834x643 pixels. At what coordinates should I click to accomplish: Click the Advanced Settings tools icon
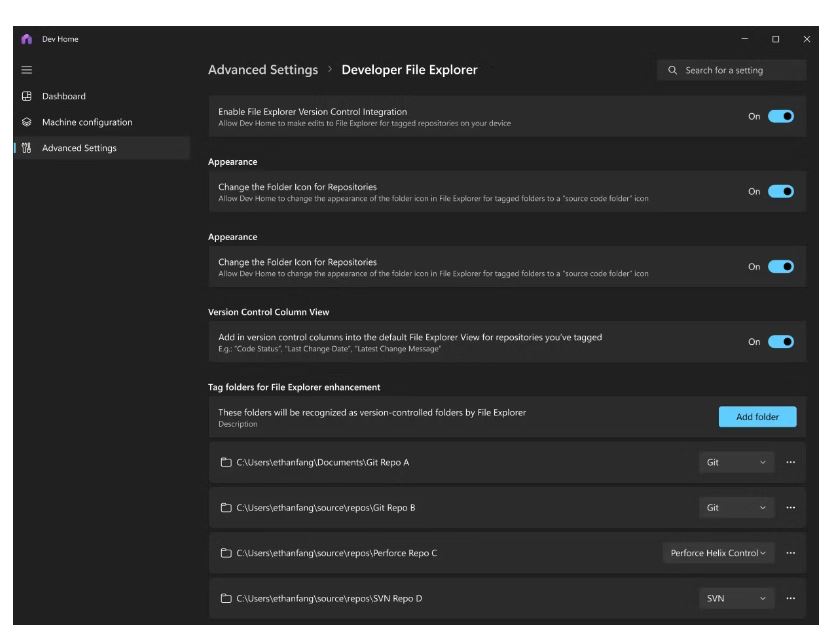click(27, 148)
